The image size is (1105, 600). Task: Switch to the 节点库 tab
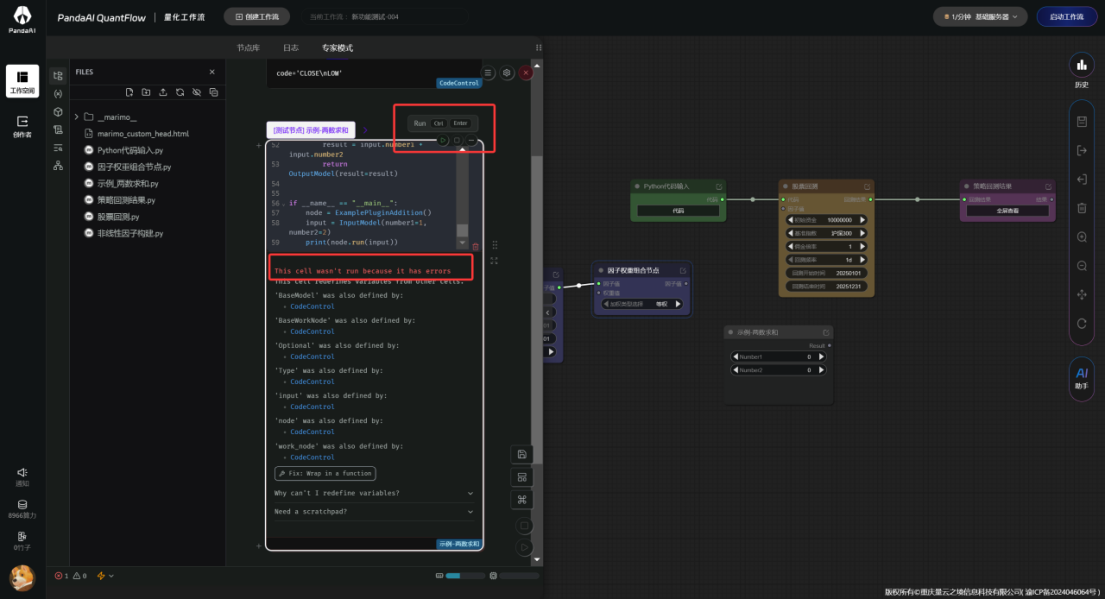click(248, 48)
